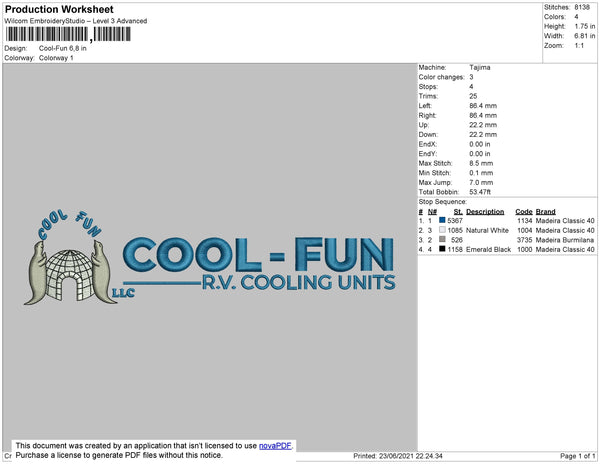This screenshot has width=600, height=464.
Task: Click the novaPDF link in the notice
Action: [275, 446]
